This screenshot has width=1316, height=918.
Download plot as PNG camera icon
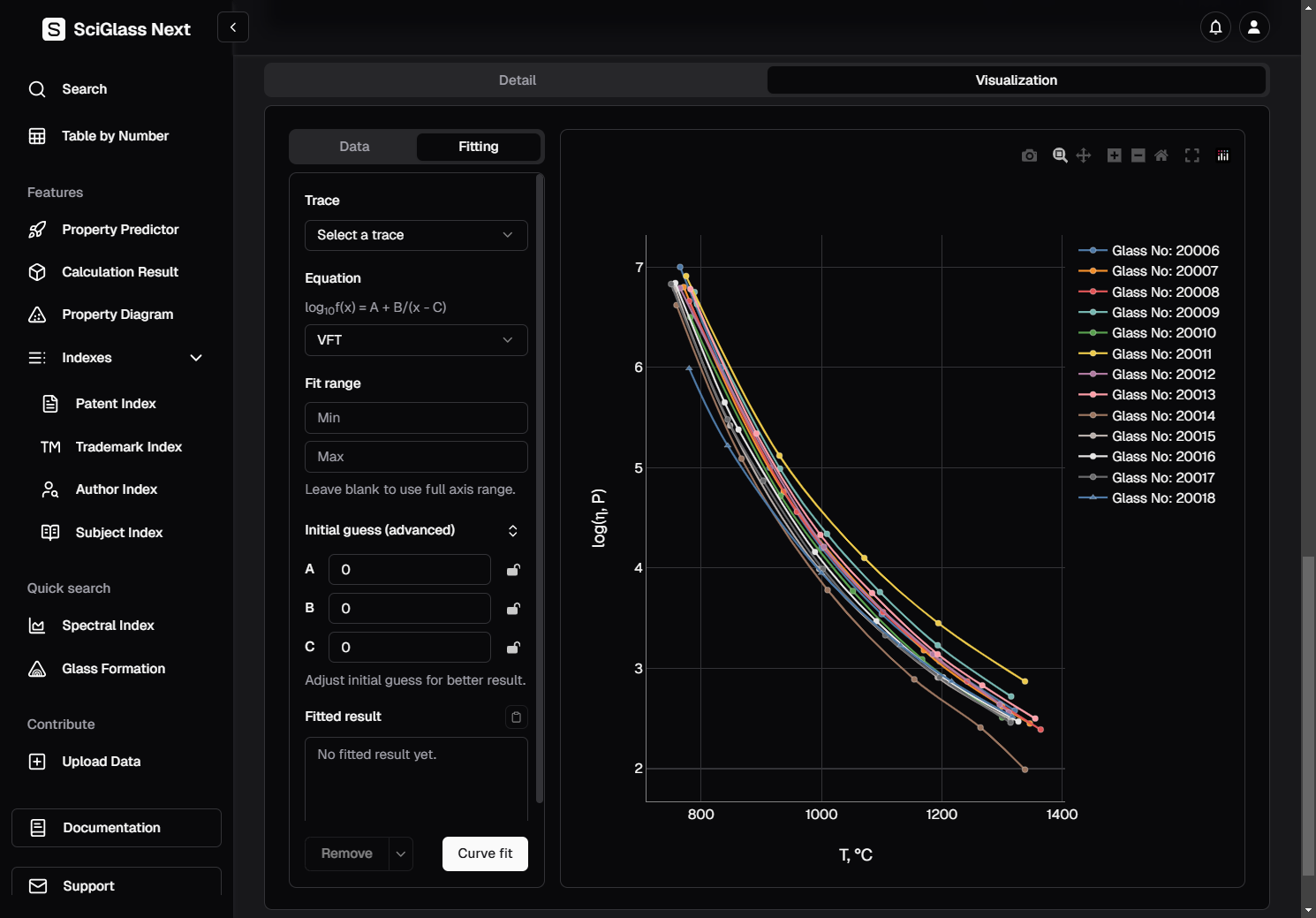pos(1029,156)
